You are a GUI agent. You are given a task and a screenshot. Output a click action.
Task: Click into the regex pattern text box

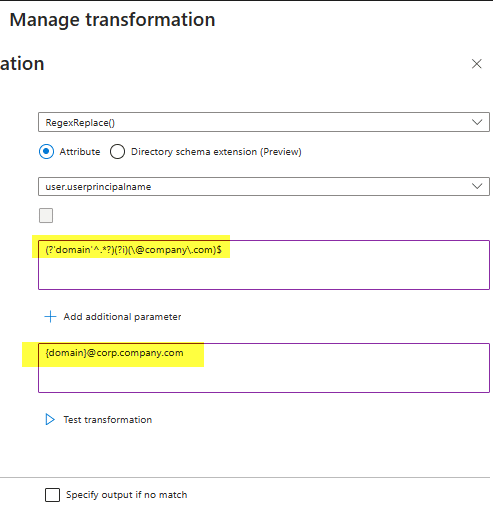(x=264, y=265)
